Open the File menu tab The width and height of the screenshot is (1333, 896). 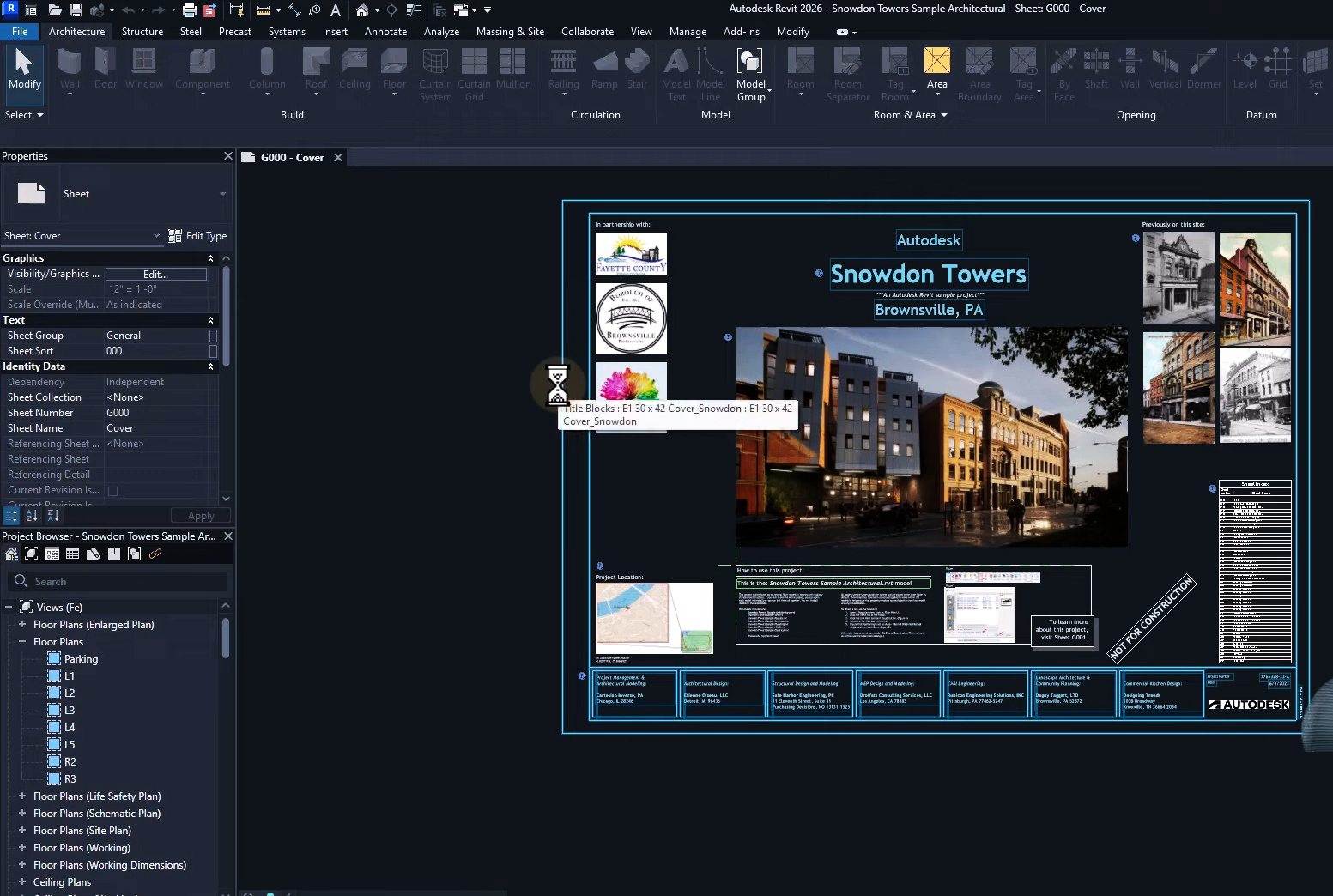20,32
